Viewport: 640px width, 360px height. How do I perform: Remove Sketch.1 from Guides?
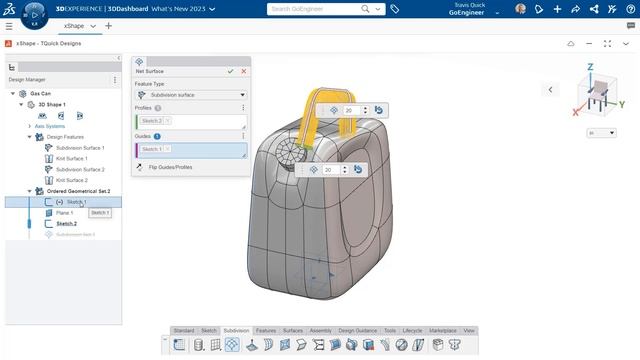tap(167, 149)
